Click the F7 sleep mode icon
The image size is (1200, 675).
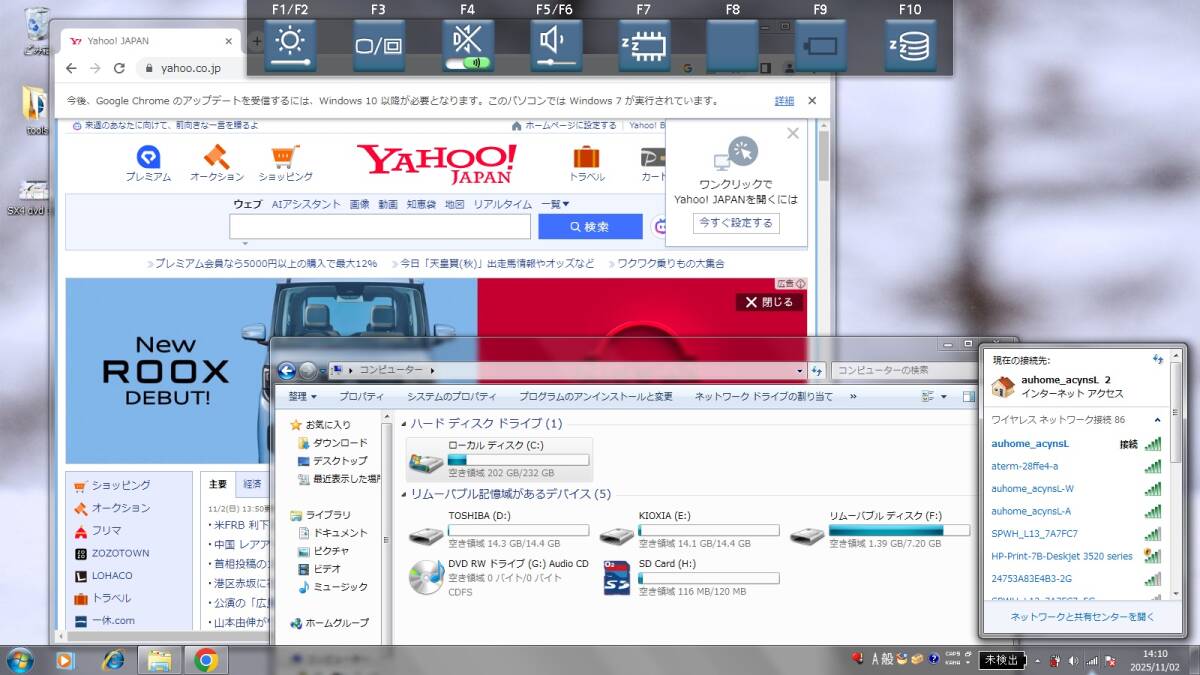(x=643, y=46)
